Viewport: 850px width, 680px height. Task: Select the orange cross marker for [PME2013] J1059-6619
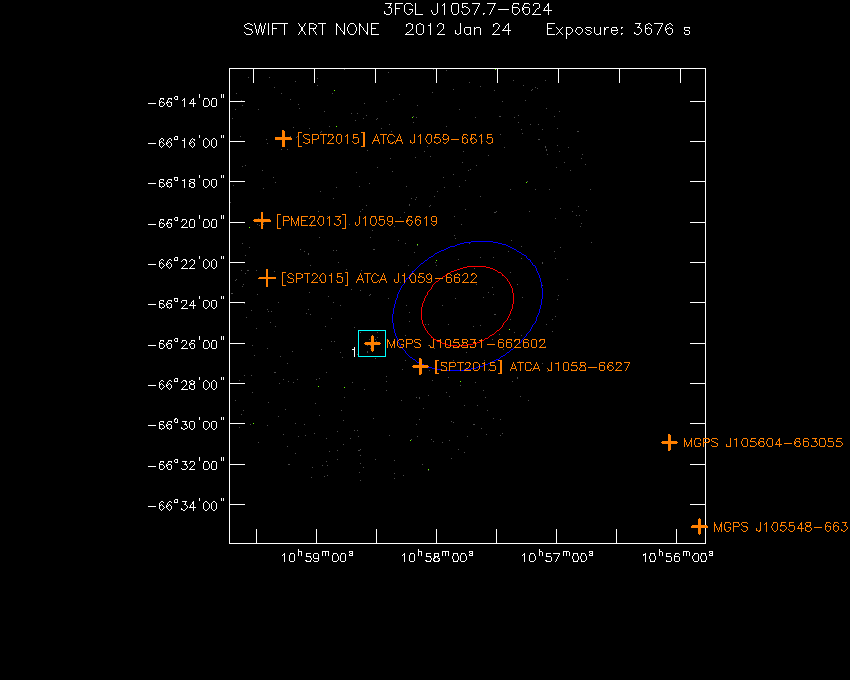pyautogui.click(x=262, y=221)
